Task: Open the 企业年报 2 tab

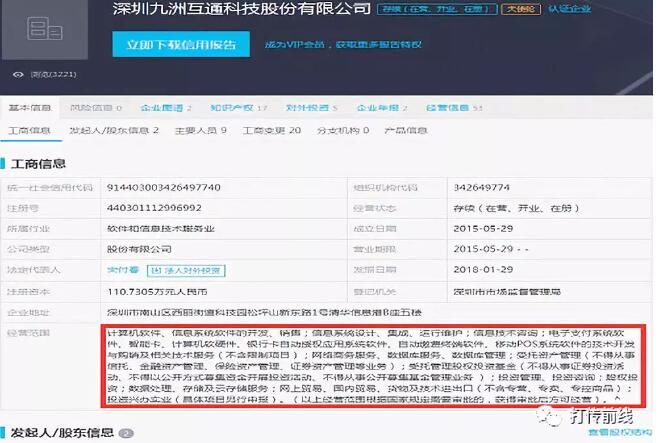Action: coord(382,108)
